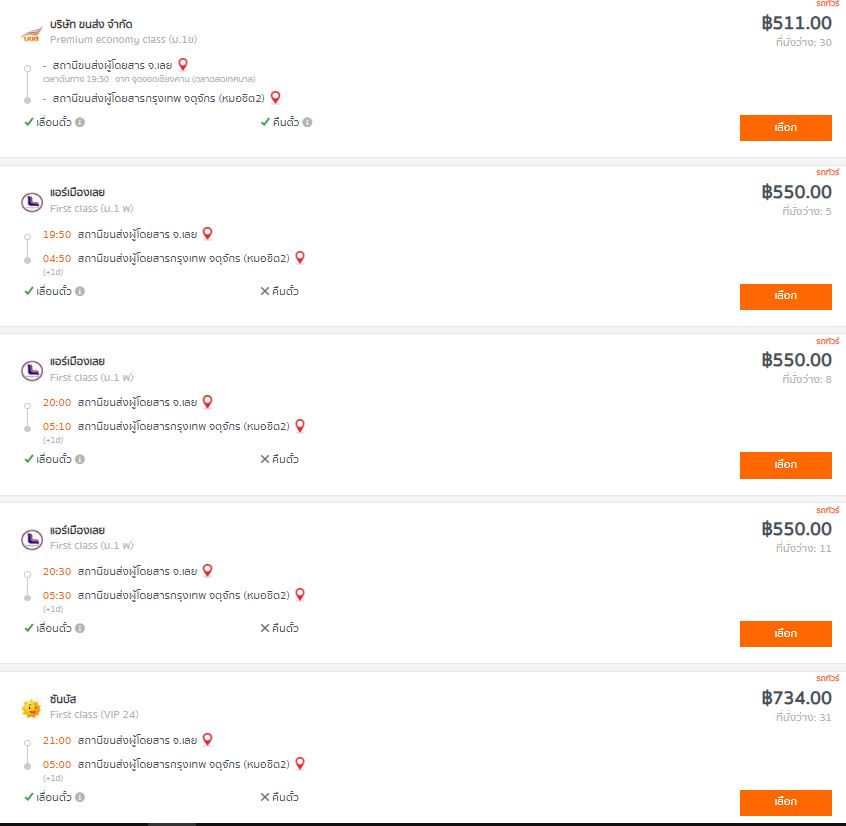Screen dimensions: 846x826
Task: Click the Sunbus sun logo
Action: tap(31, 708)
